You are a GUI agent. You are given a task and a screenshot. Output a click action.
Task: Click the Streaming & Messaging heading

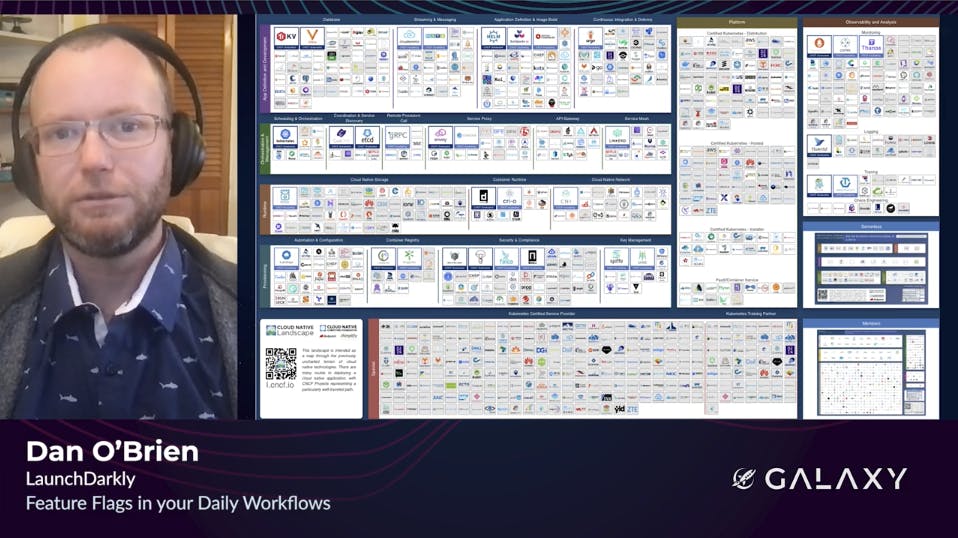tap(434, 20)
